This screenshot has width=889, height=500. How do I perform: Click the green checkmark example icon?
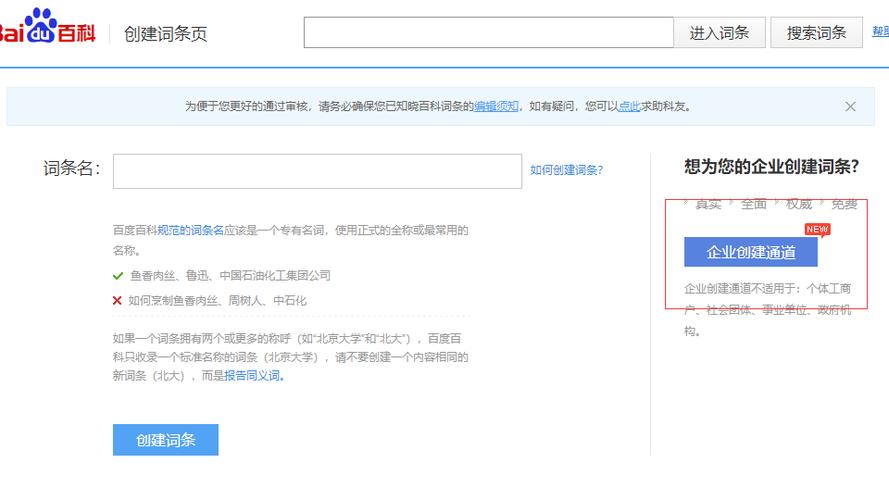click(118, 276)
